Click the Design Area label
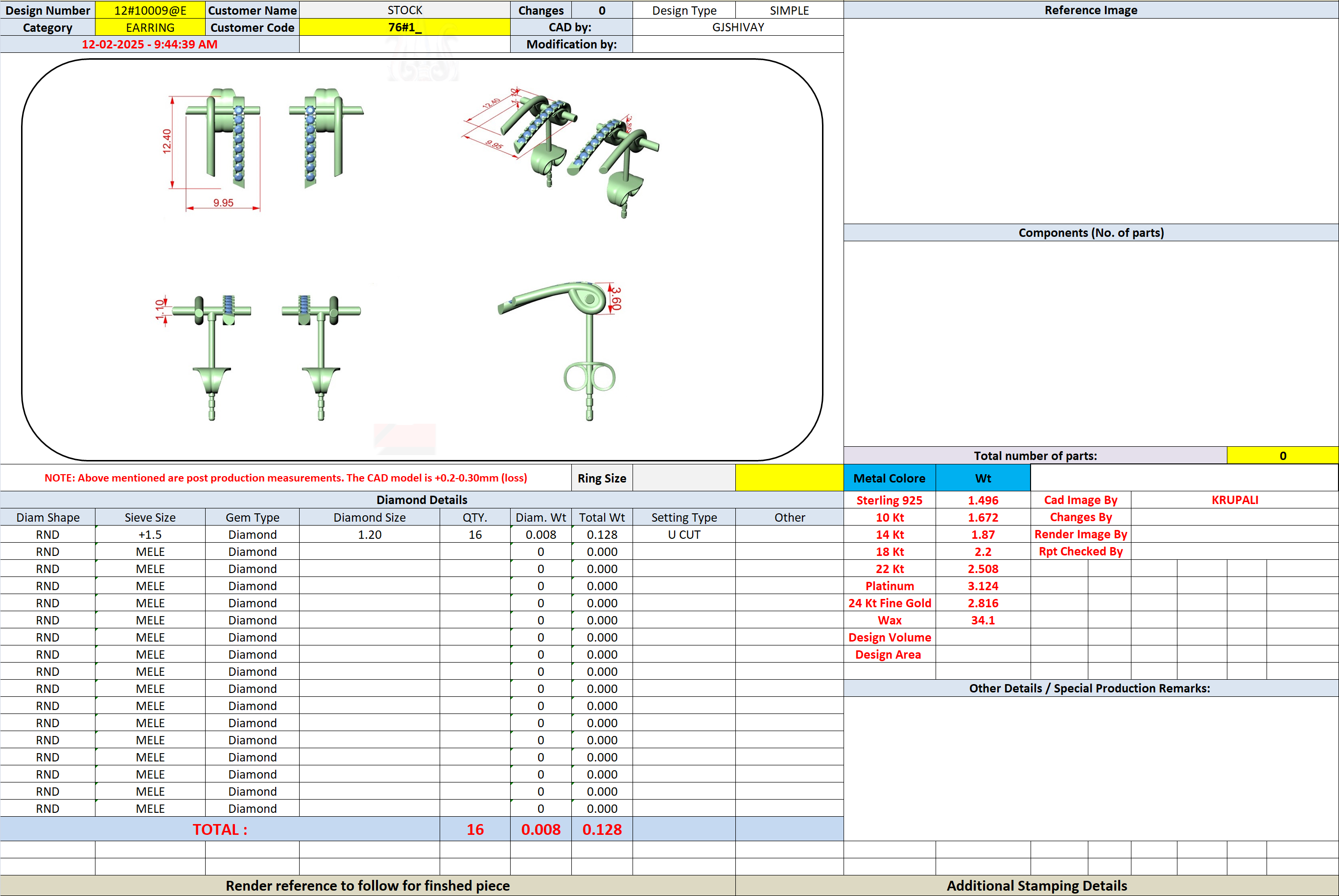The image size is (1339, 896). [889, 654]
